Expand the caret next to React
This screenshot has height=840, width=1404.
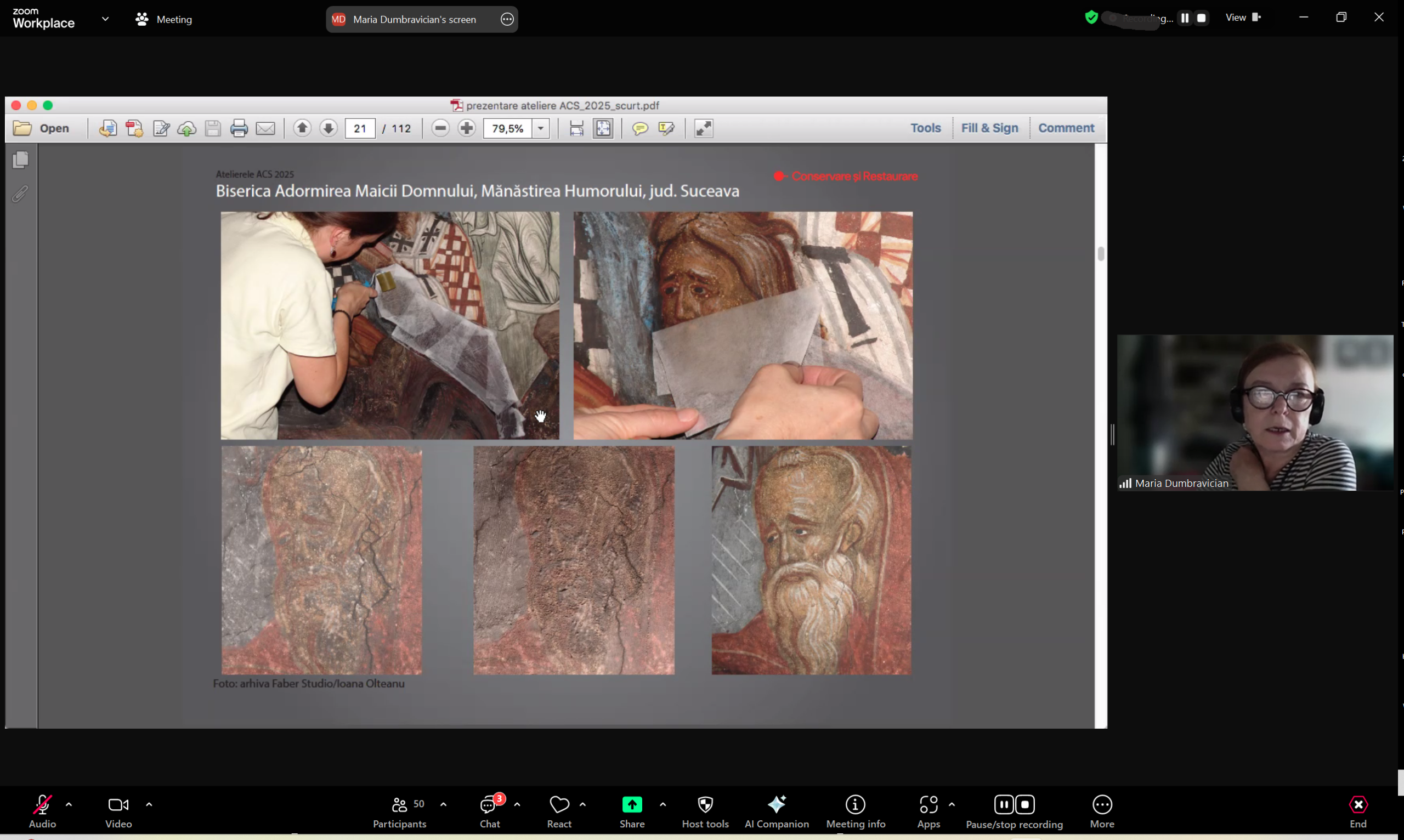582,804
